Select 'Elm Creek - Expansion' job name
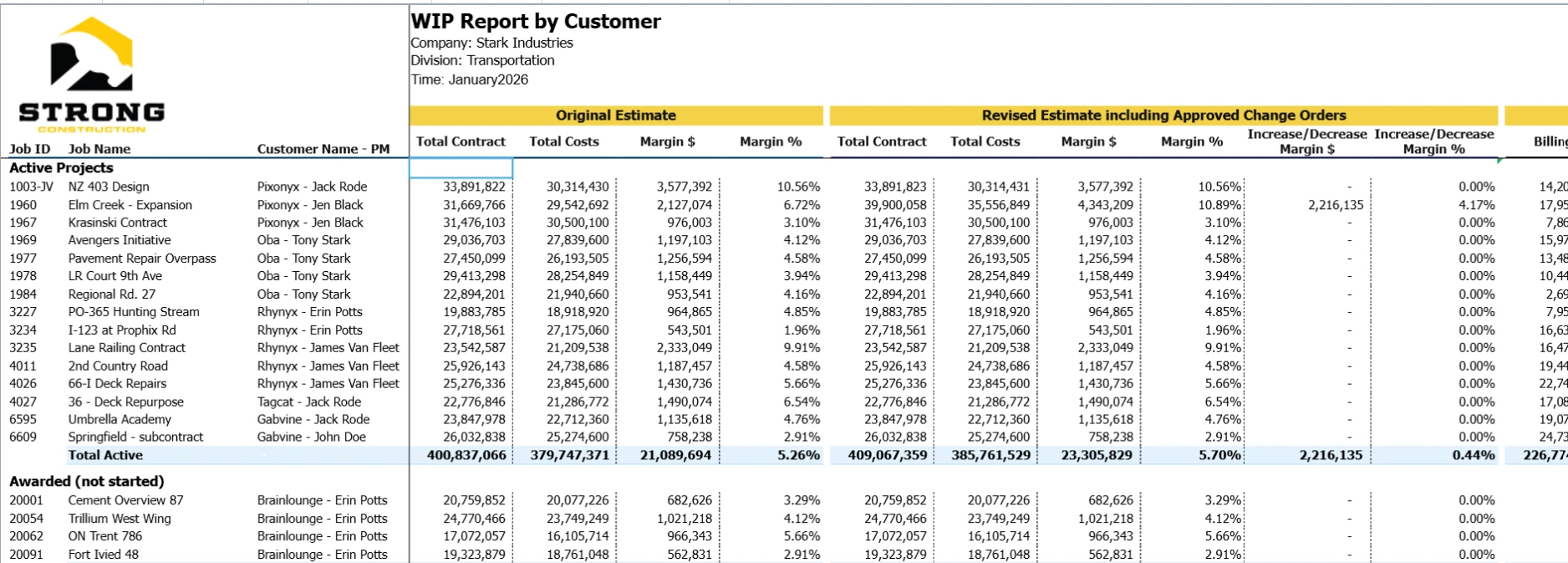The height and width of the screenshot is (563, 1568). (130, 205)
